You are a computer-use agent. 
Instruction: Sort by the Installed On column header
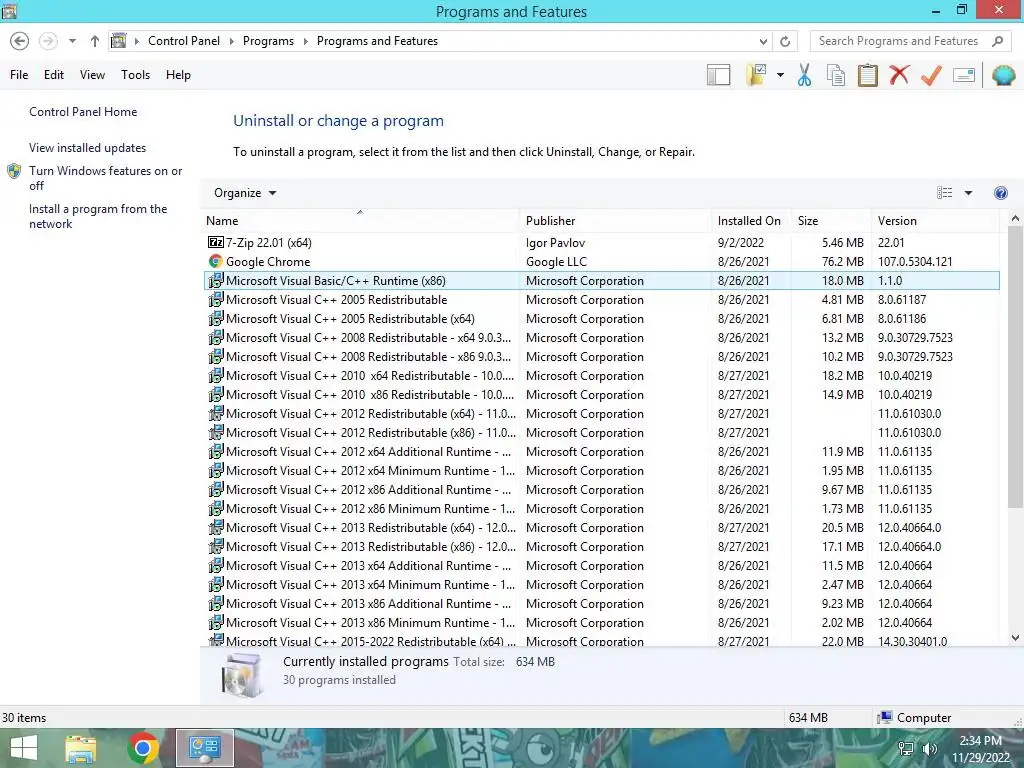(750, 221)
